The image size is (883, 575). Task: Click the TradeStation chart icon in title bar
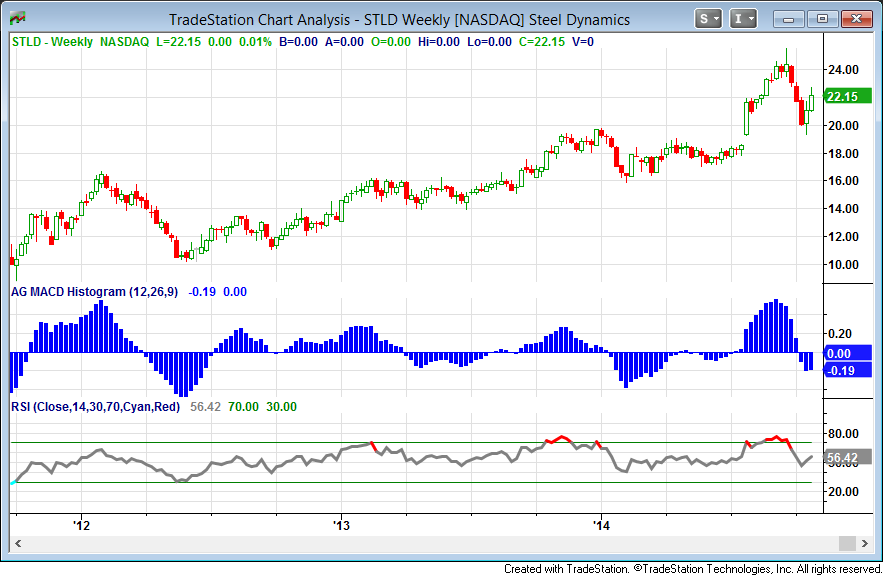coord(17,19)
